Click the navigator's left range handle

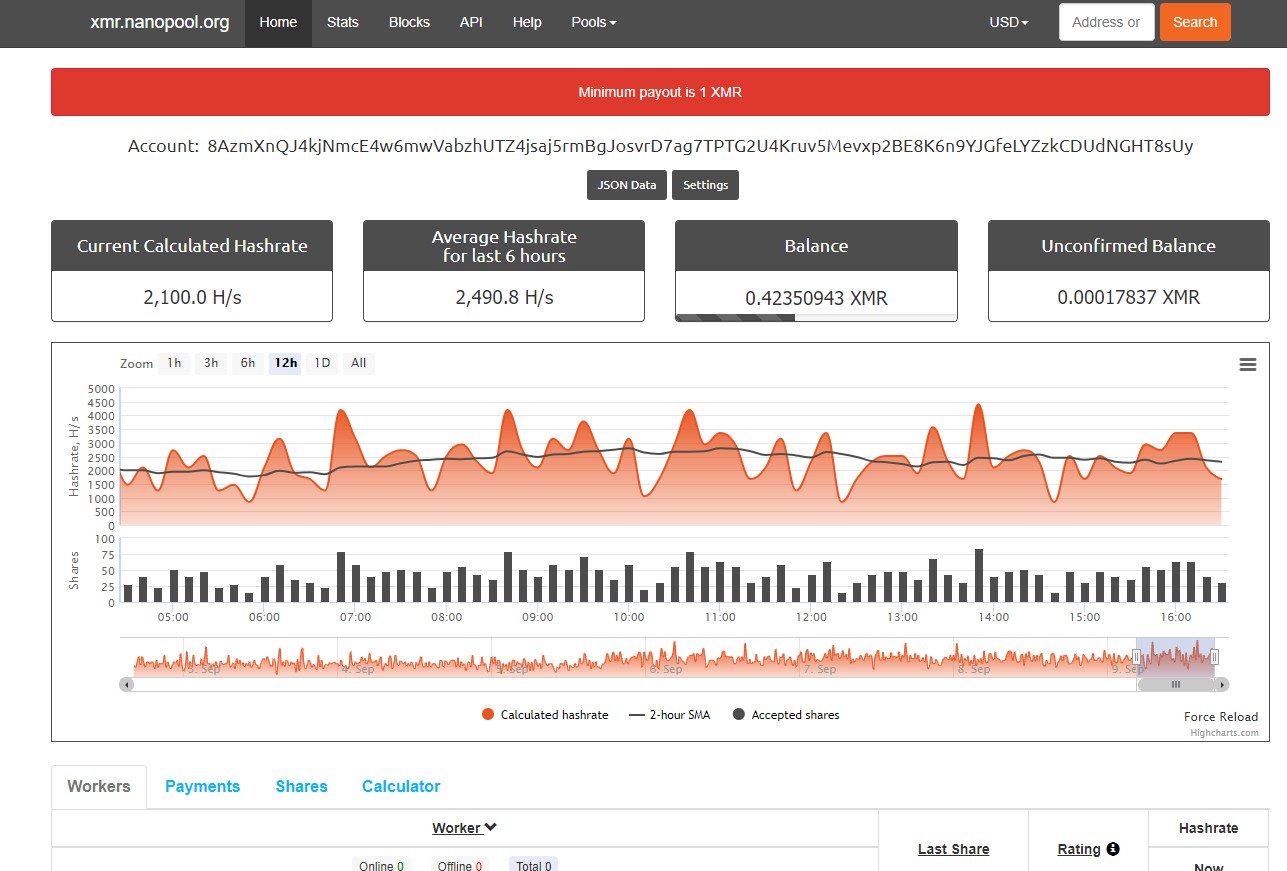[x=1136, y=657]
